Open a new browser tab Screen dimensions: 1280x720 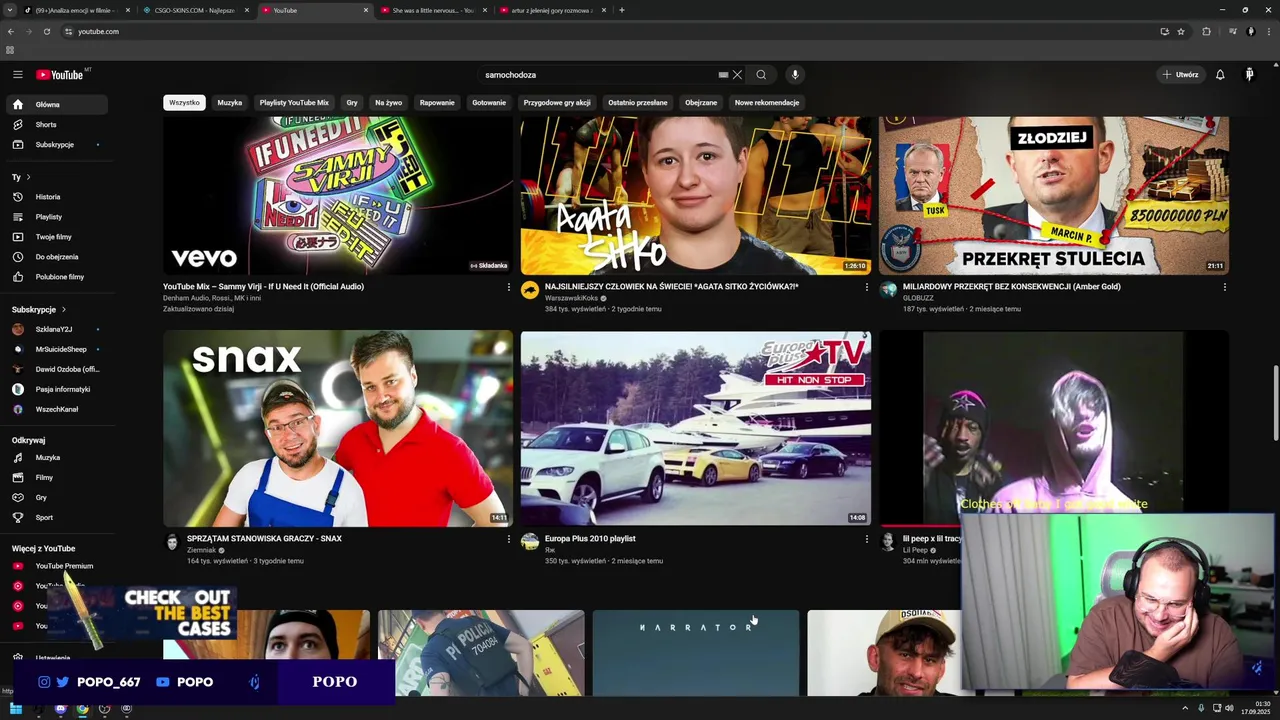[622, 10]
